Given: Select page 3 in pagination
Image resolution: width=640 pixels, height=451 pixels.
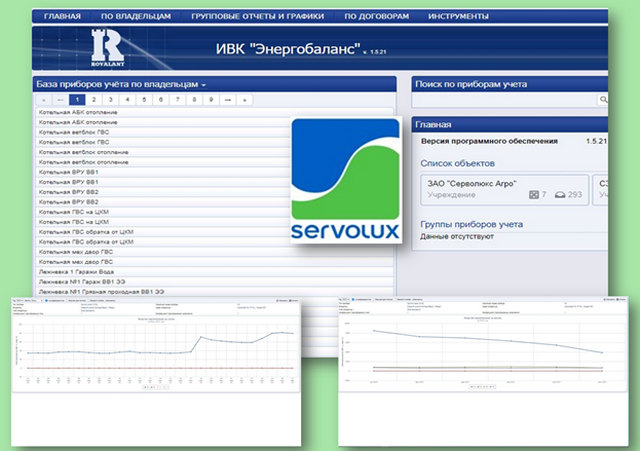Looking at the screenshot, I should [111, 100].
